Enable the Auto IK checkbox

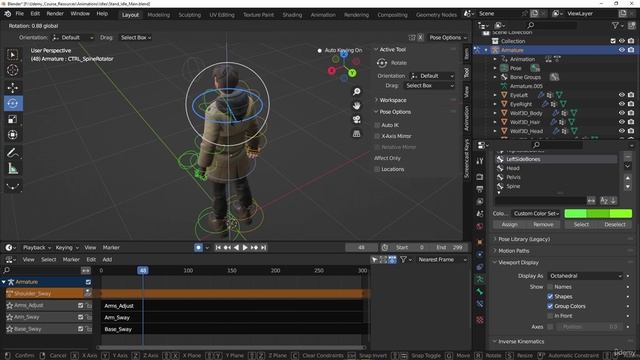[377, 125]
